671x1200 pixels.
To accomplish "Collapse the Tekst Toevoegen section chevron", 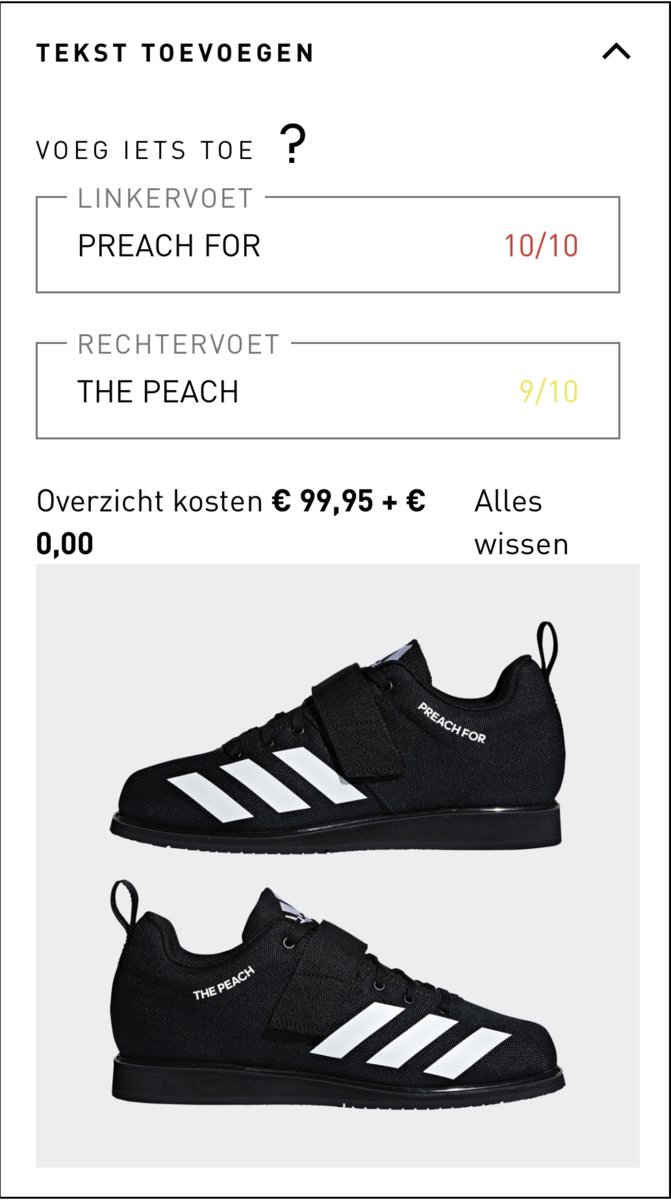I will [x=616, y=52].
